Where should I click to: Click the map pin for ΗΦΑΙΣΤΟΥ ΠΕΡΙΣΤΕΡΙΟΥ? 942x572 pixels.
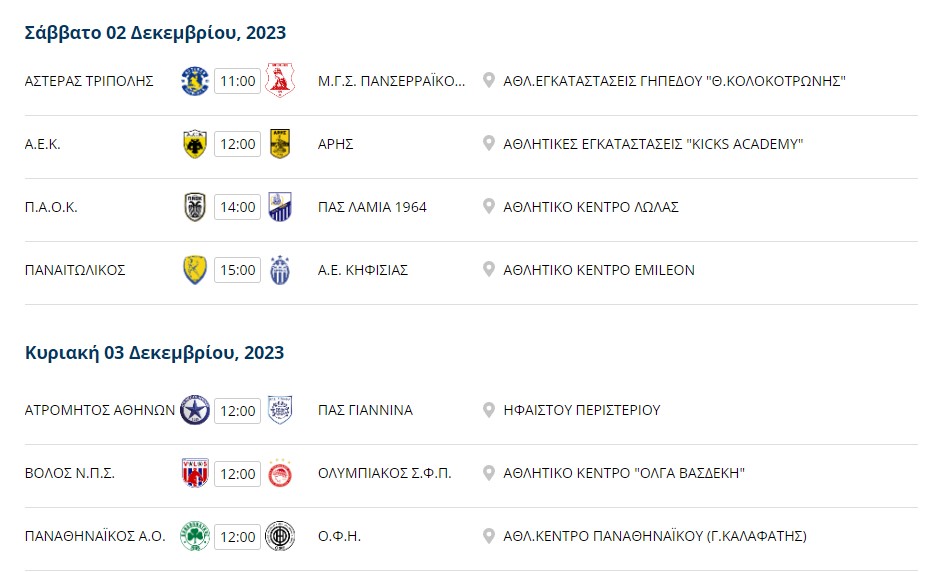pyautogui.click(x=489, y=410)
